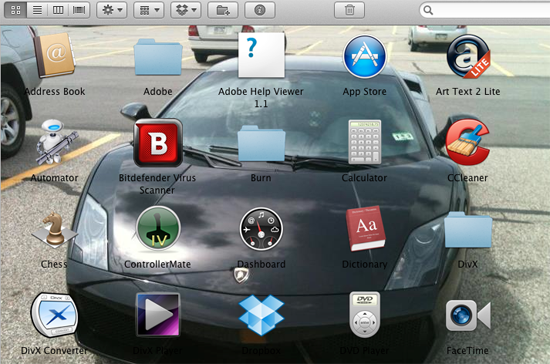Launch the App Store icon
Image resolution: width=550 pixels, height=364 pixels.
point(364,56)
